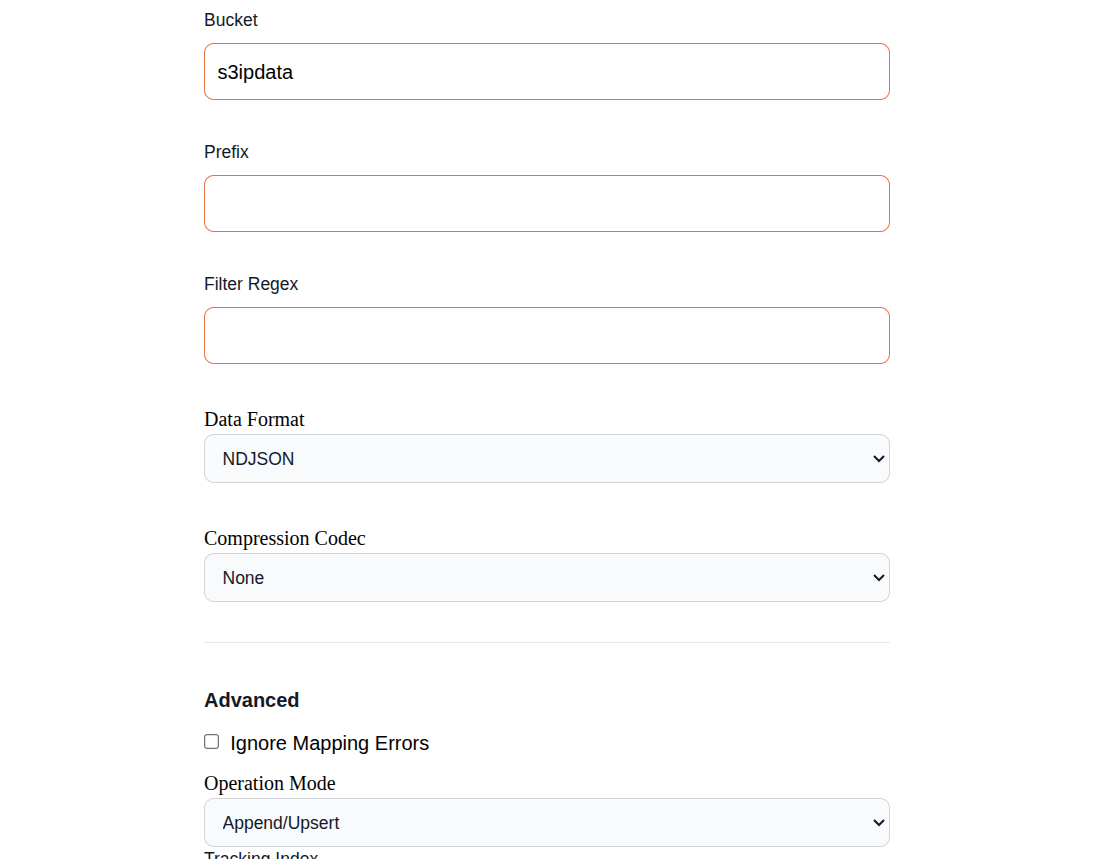1120x859 pixels.
Task: Click the Compression Codec label
Action: [x=284, y=538]
